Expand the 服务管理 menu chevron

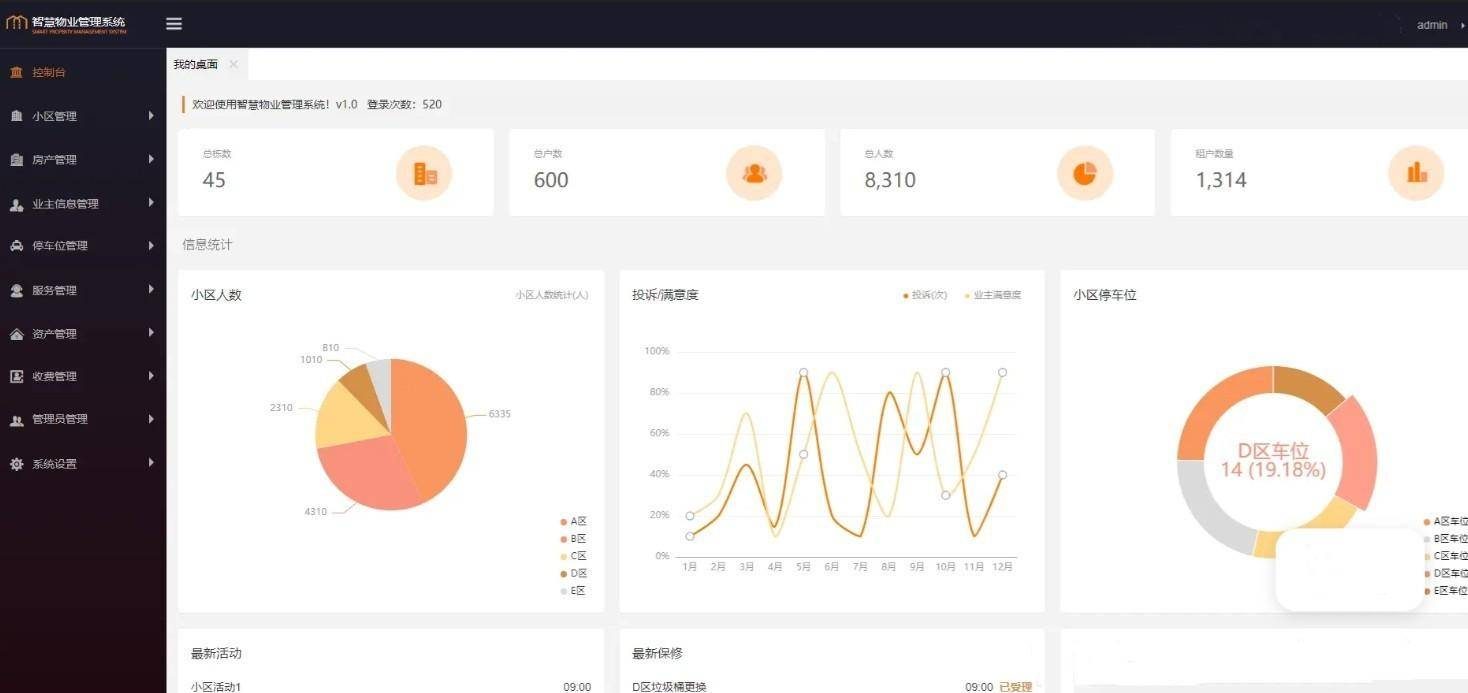151,290
